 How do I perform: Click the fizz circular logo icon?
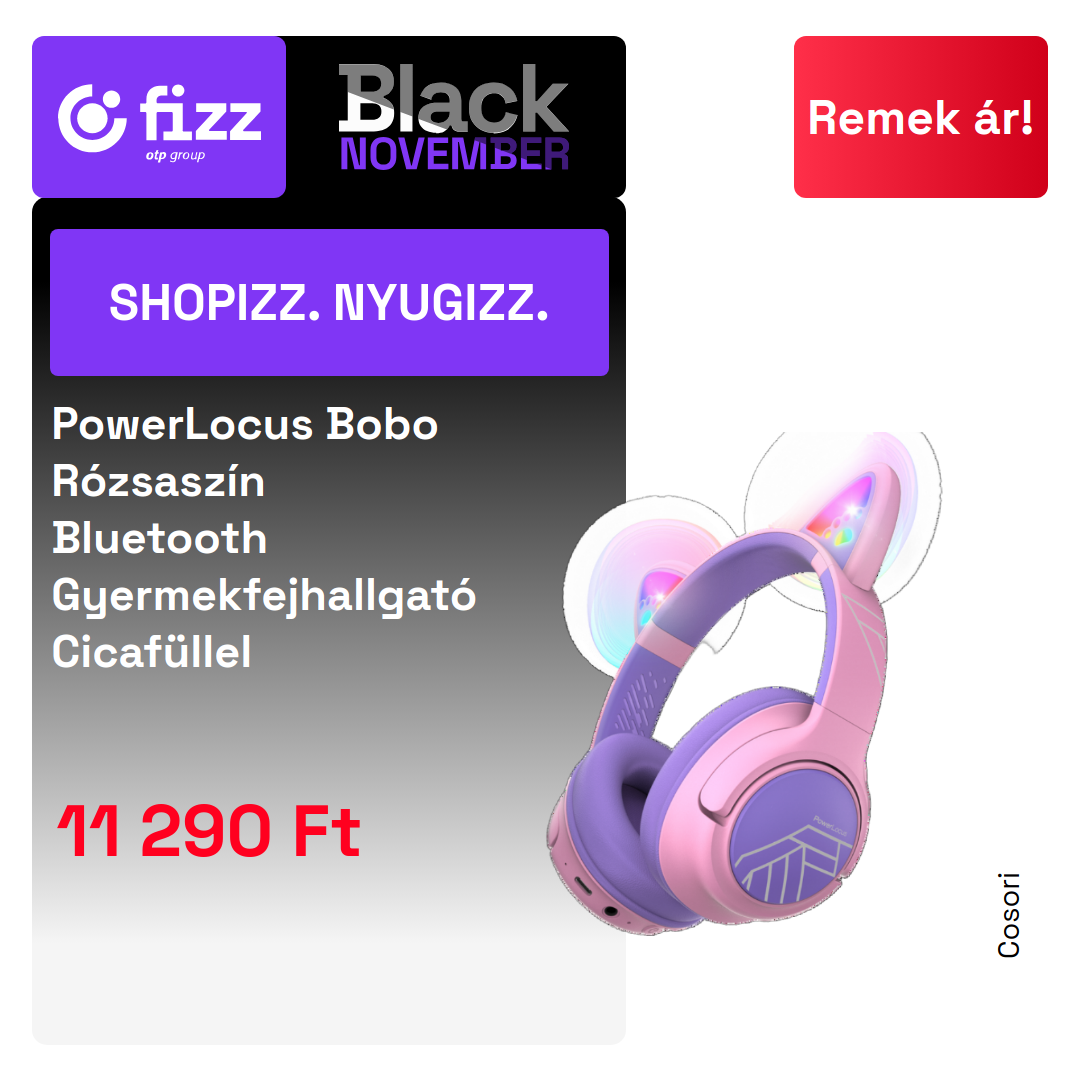pos(92,118)
